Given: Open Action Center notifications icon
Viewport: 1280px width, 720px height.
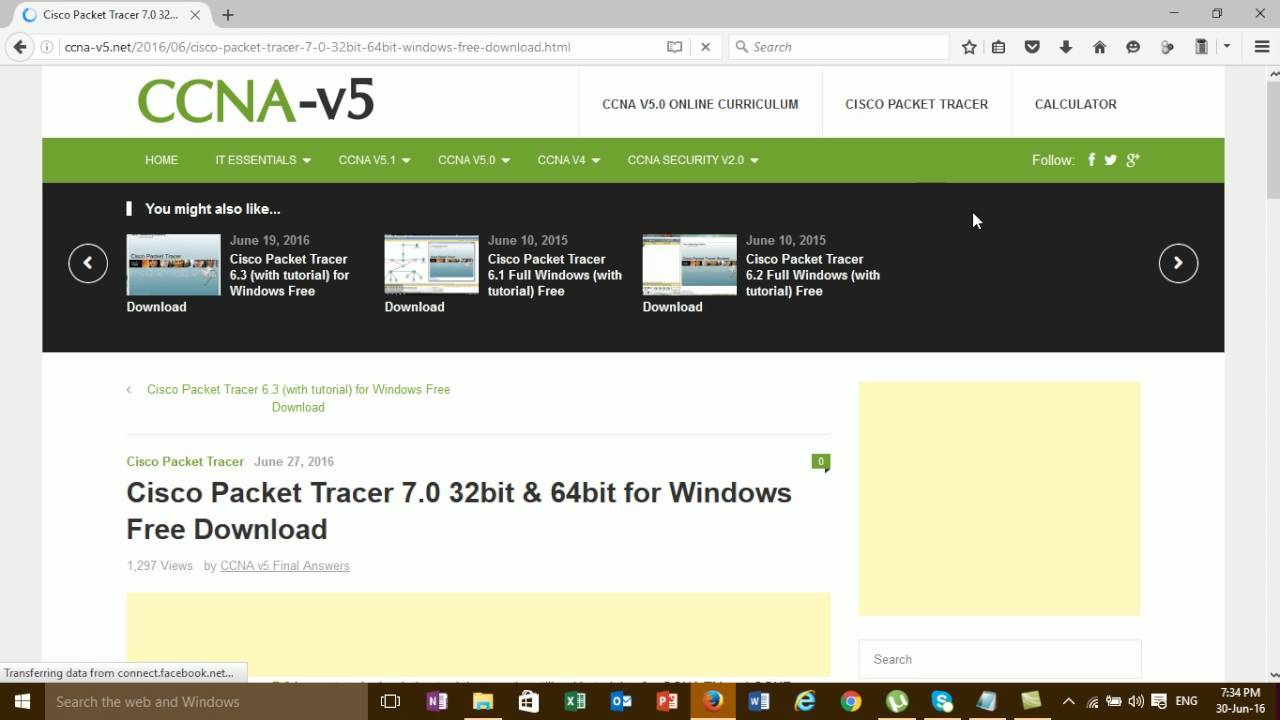Looking at the screenshot, I should tap(1159, 701).
